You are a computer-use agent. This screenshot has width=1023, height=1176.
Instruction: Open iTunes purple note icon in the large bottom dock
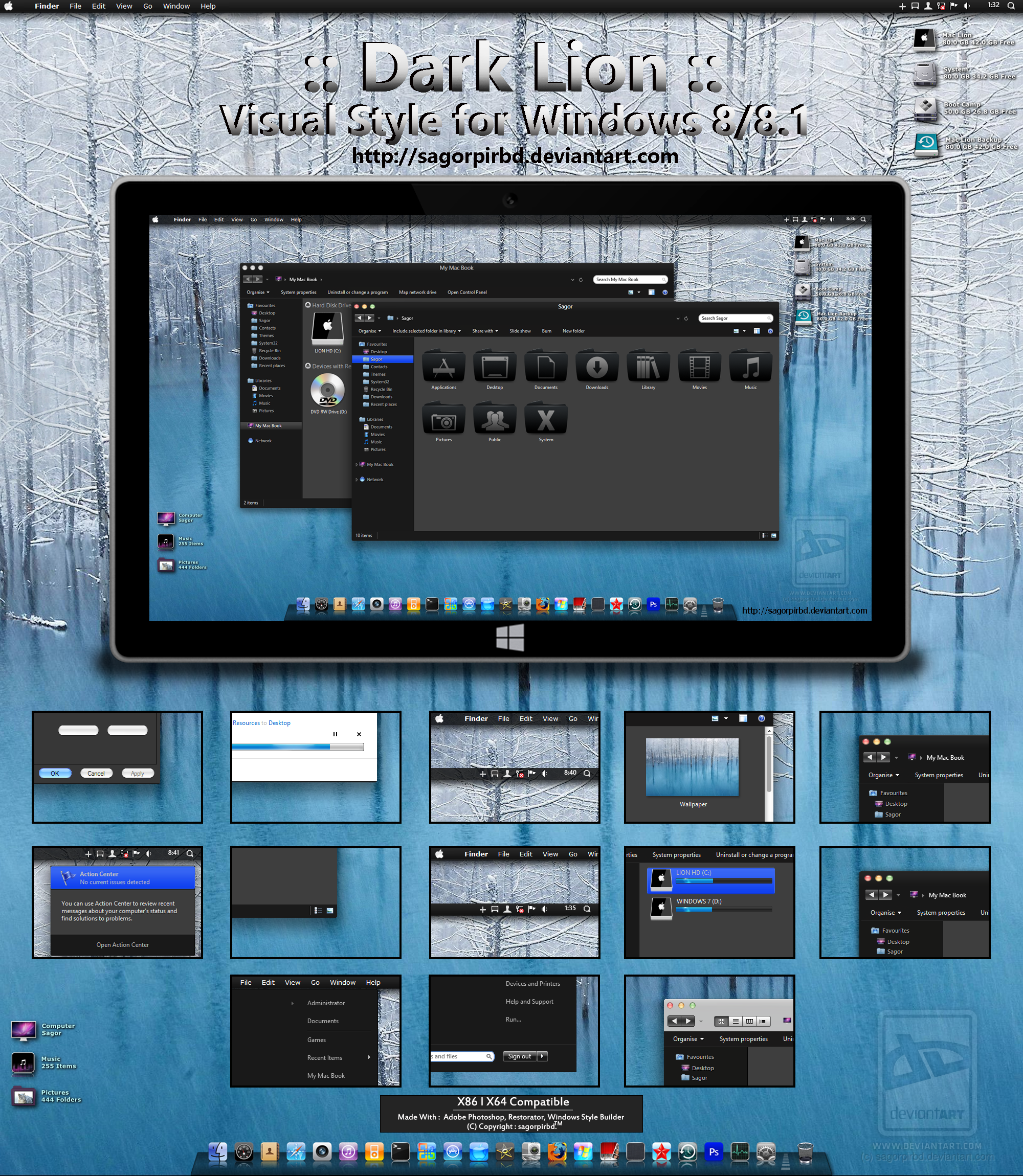(x=348, y=1152)
